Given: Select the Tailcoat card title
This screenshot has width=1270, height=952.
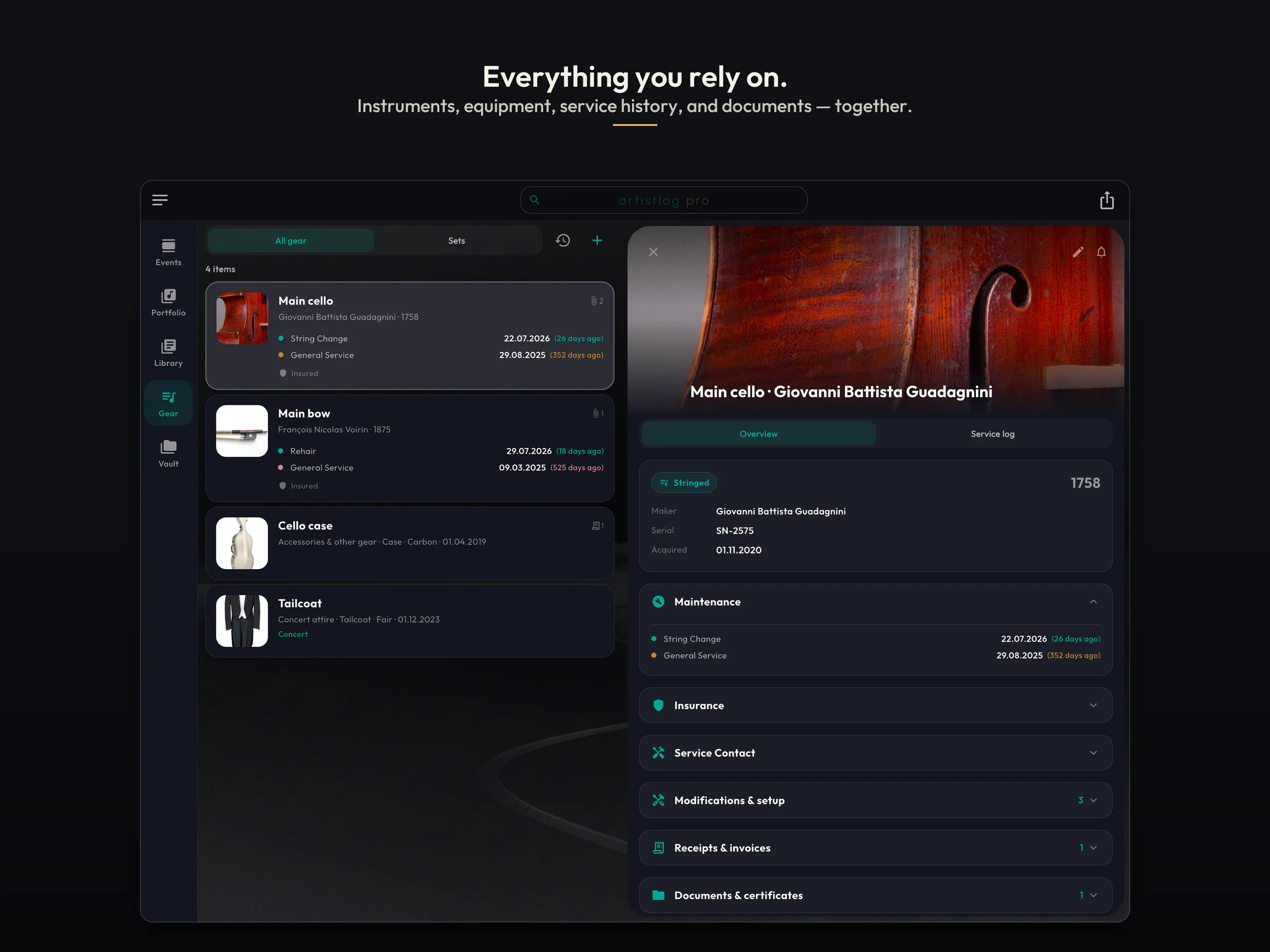Looking at the screenshot, I should [300, 603].
